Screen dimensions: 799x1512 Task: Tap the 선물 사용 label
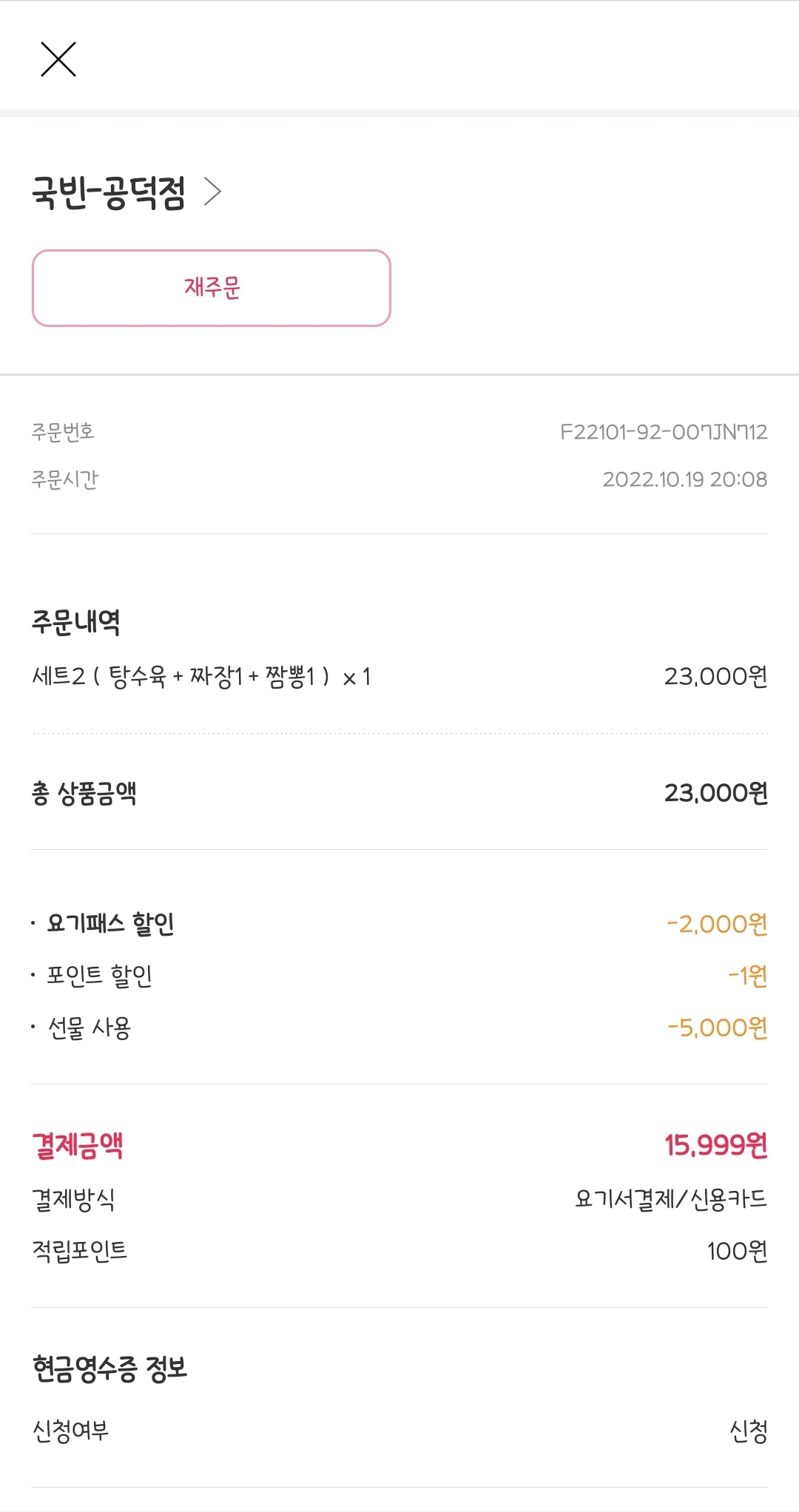89,1027
